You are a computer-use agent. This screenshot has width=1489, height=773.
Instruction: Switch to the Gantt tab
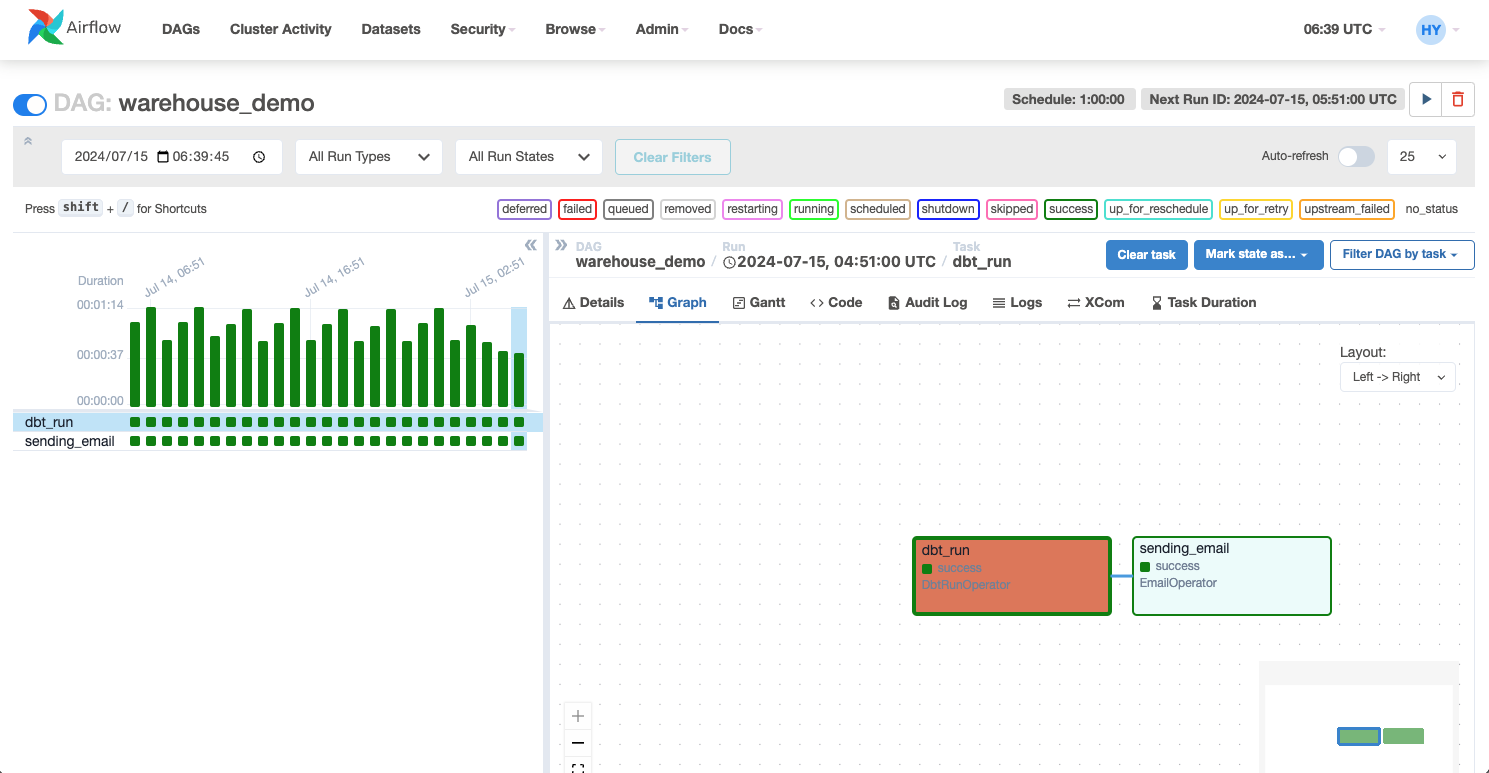pyautogui.click(x=759, y=302)
